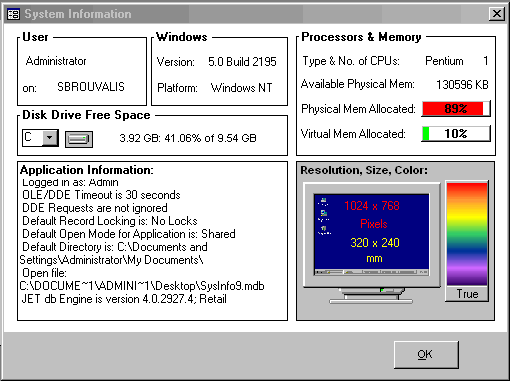The height and width of the screenshot is (381, 510).
Task: Click the 1024 x 768 resolution text
Action: pos(372,206)
